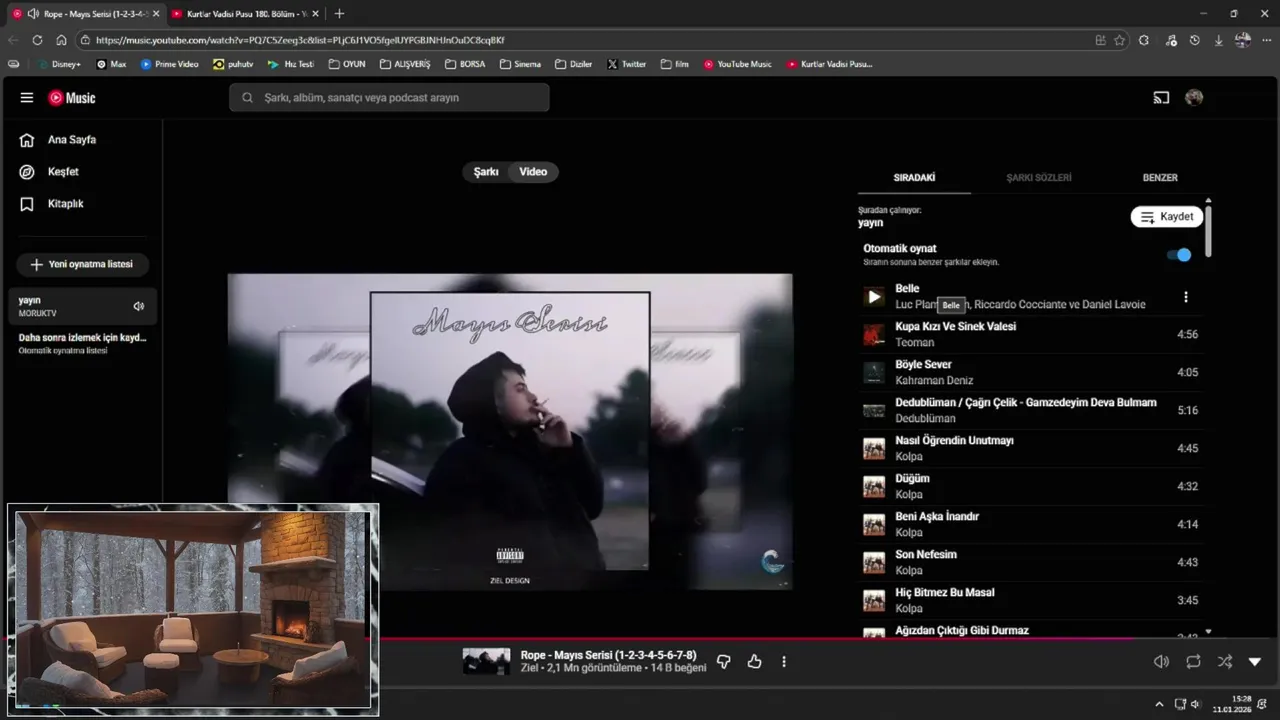The image size is (1280, 720).
Task: Open Keşfet from the sidebar
Action: pos(63,172)
